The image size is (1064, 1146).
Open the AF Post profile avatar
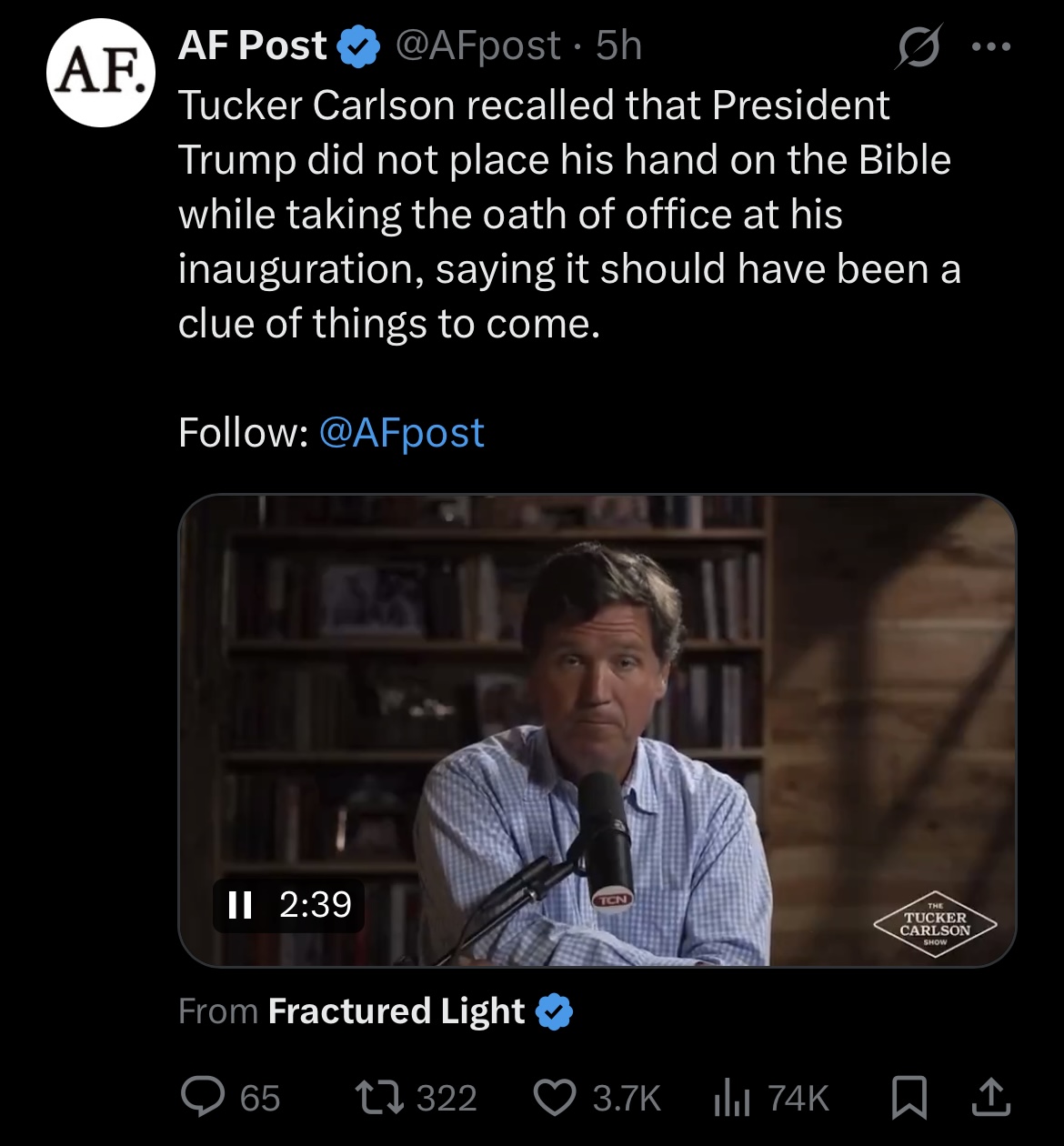click(101, 74)
